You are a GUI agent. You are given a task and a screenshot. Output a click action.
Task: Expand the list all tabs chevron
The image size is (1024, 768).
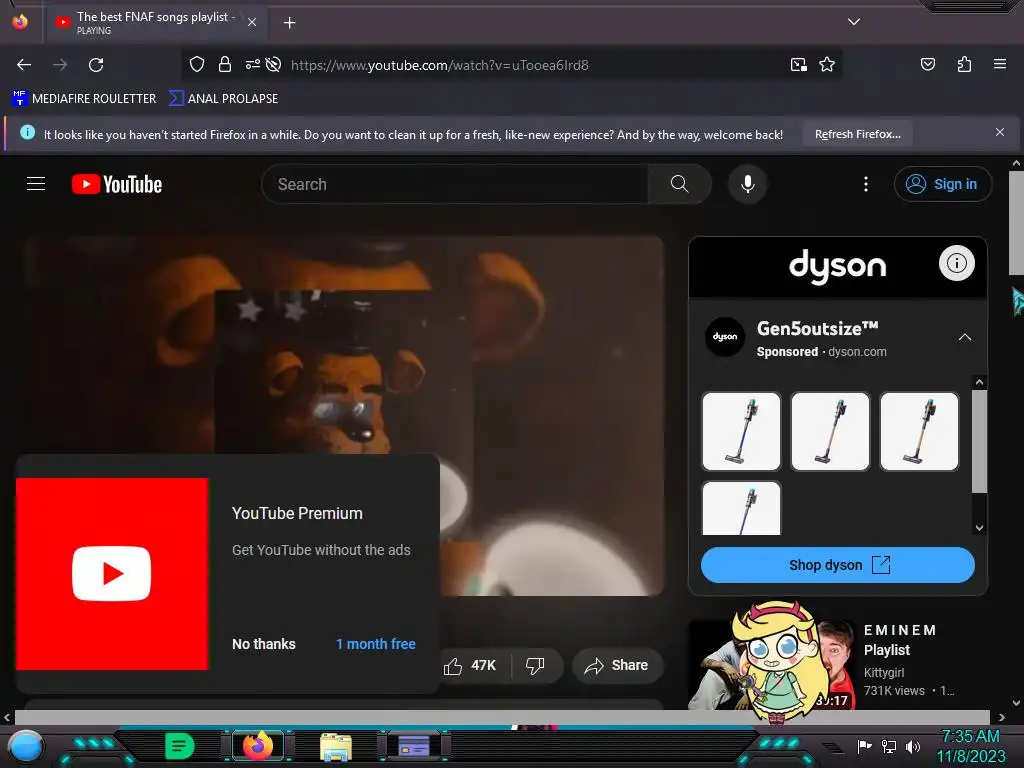(854, 22)
